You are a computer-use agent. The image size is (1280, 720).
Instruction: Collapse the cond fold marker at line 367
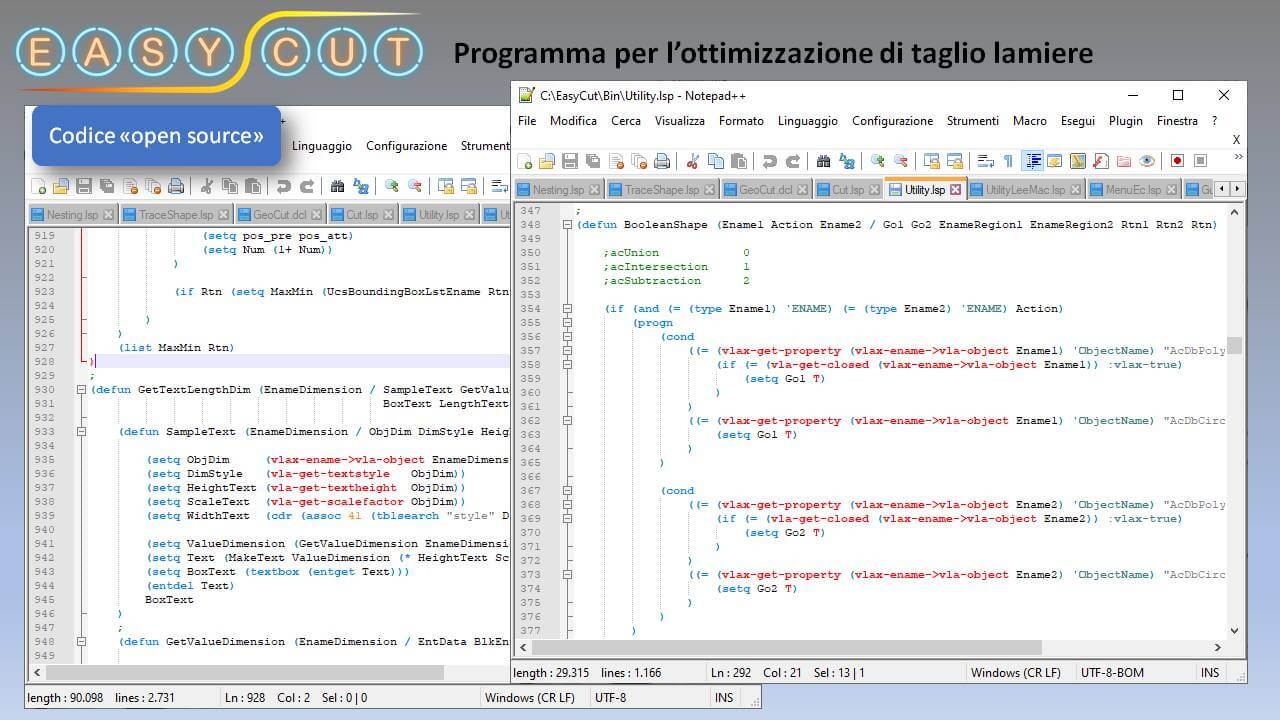(567, 491)
